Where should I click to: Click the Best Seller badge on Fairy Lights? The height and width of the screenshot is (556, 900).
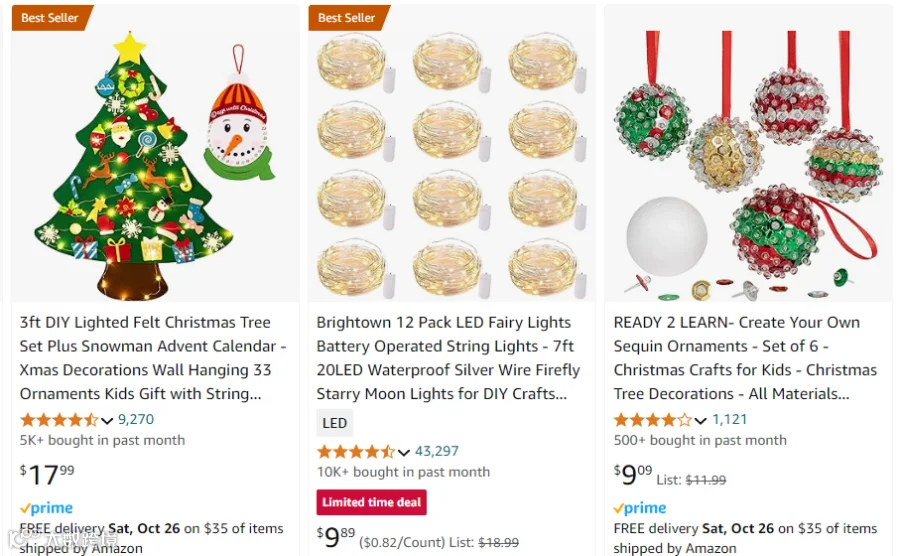[348, 18]
